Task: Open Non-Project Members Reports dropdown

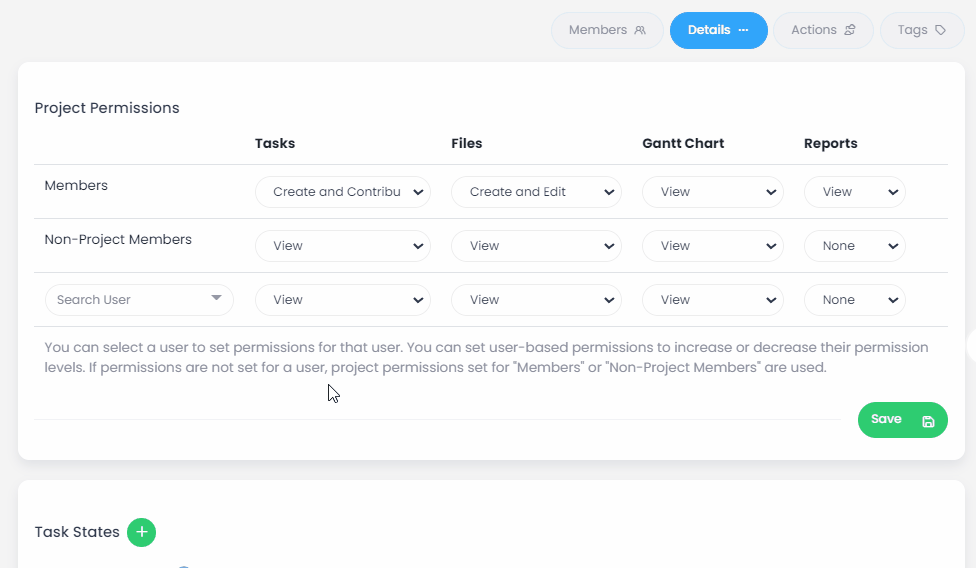Action: coord(854,246)
